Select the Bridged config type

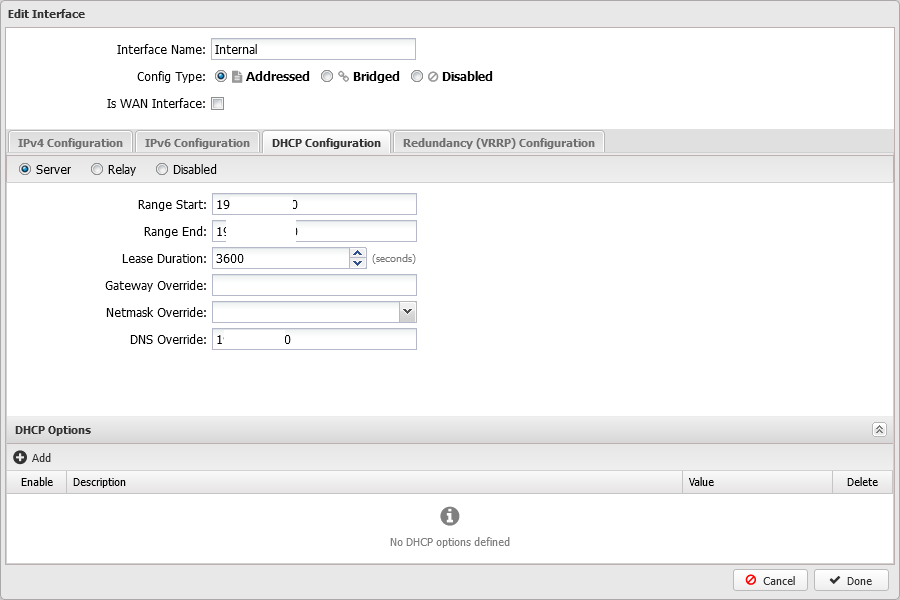(x=327, y=77)
